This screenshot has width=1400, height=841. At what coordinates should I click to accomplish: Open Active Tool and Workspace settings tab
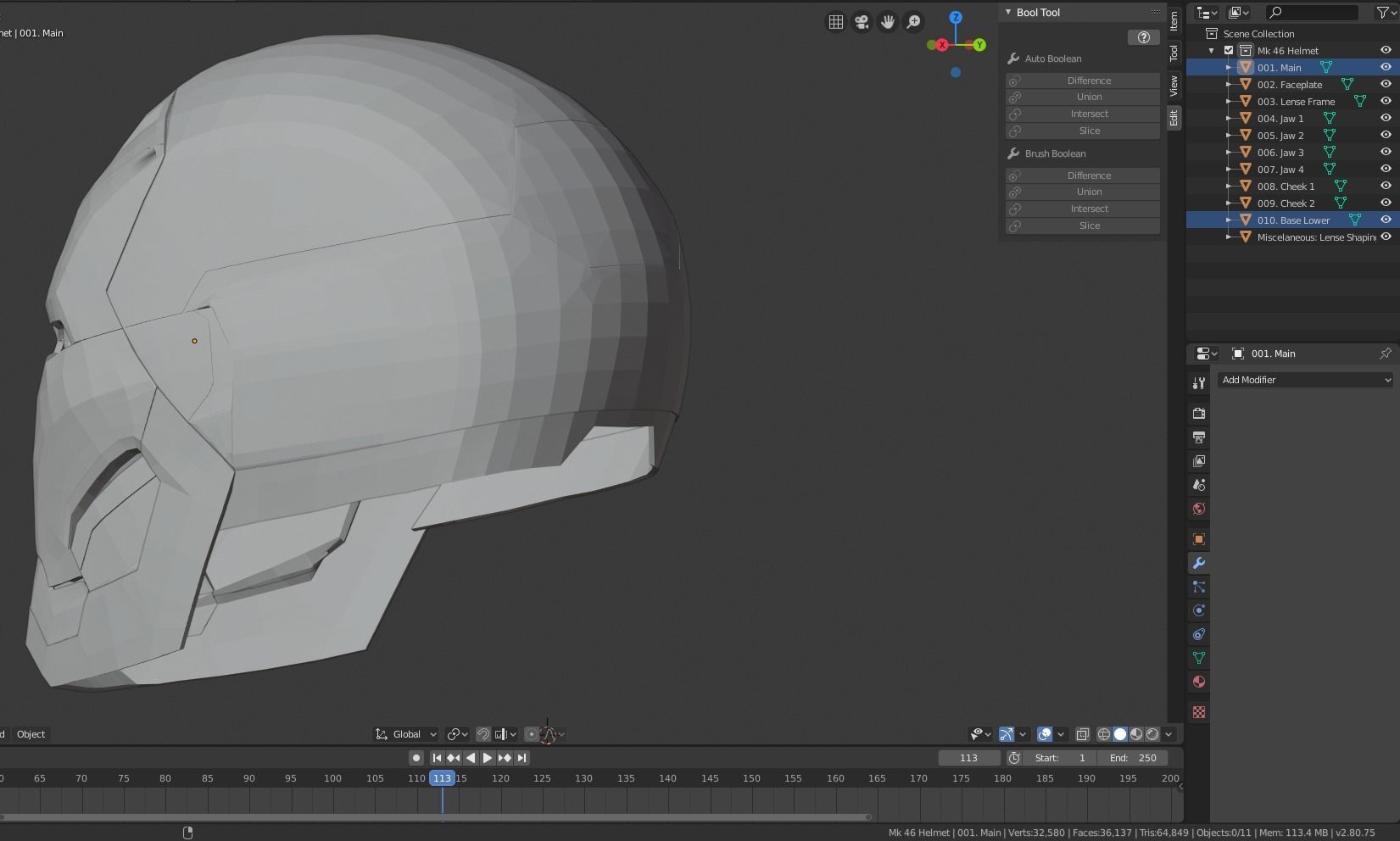click(x=1199, y=383)
